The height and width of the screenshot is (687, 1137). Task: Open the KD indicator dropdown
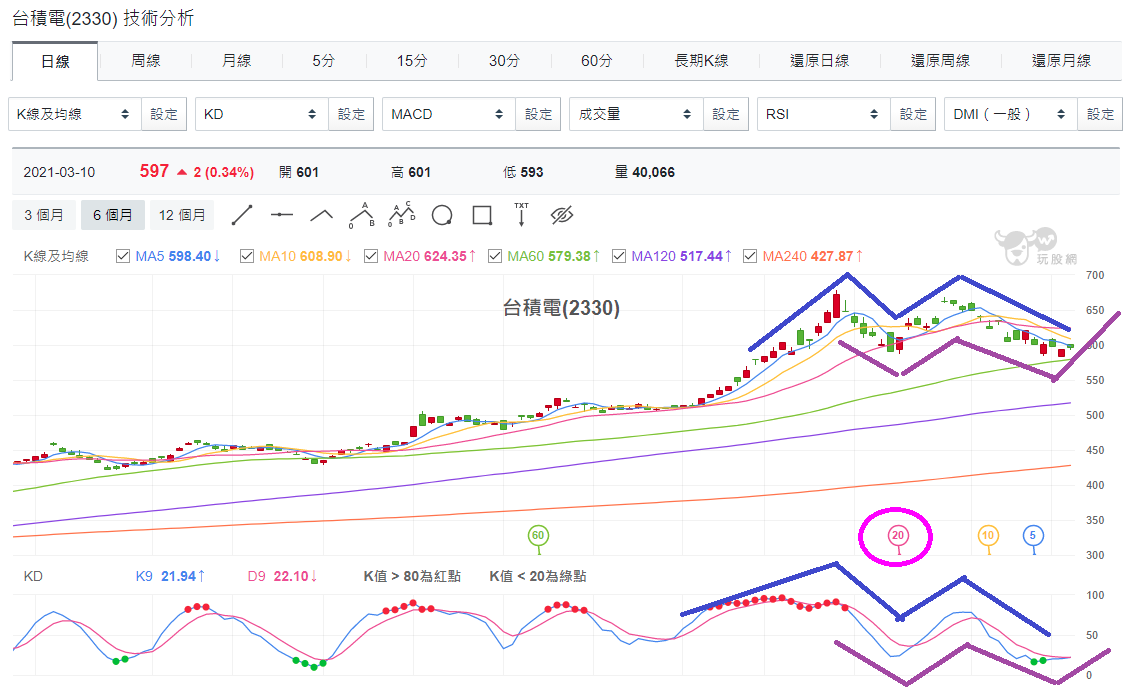[x=262, y=114]
